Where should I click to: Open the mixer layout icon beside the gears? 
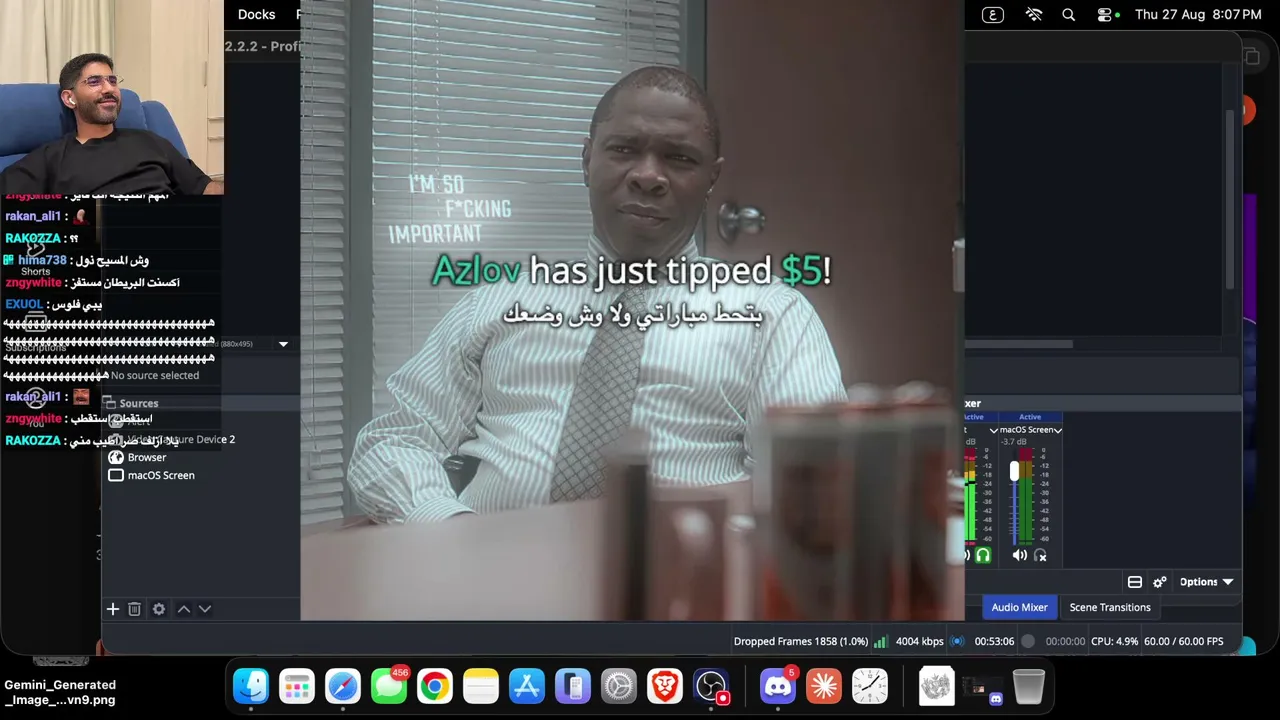point(1135,582)
